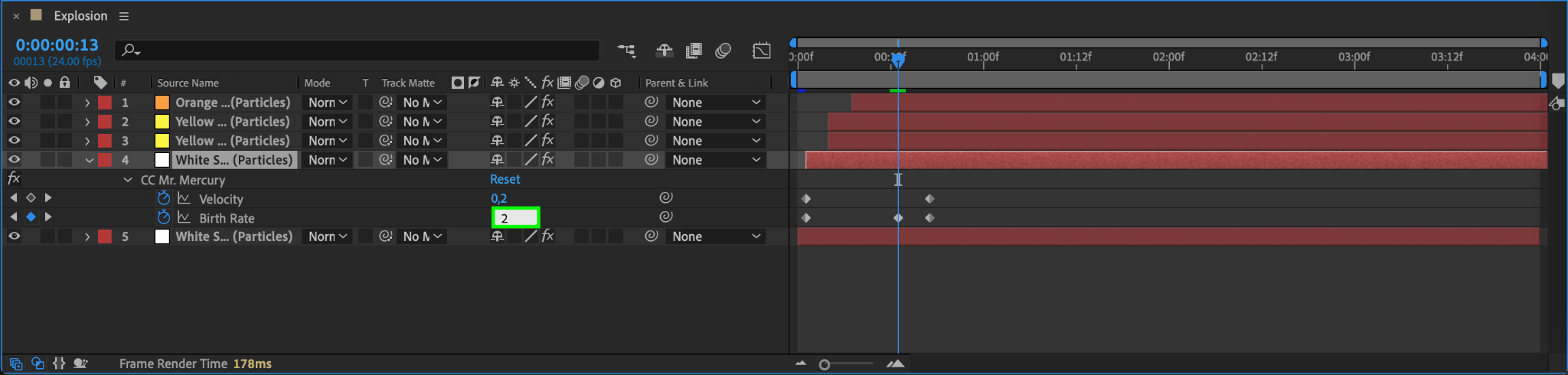
Task: Open the Parent dropdown for layer 1
Action: click(715, 103)
